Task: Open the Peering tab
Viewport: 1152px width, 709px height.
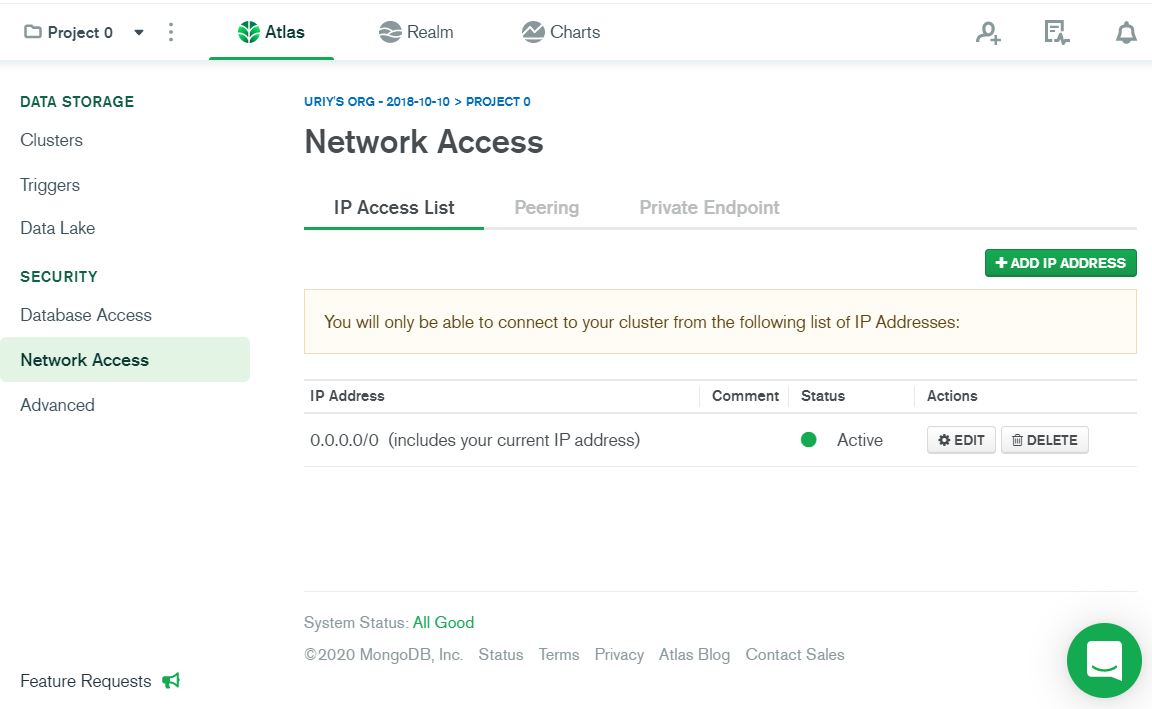Action: point(546,207)
